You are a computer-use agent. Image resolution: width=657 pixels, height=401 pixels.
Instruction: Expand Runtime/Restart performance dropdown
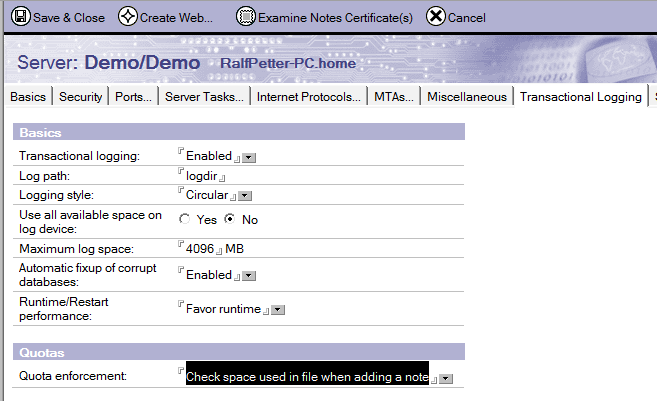tap(279, 310)
